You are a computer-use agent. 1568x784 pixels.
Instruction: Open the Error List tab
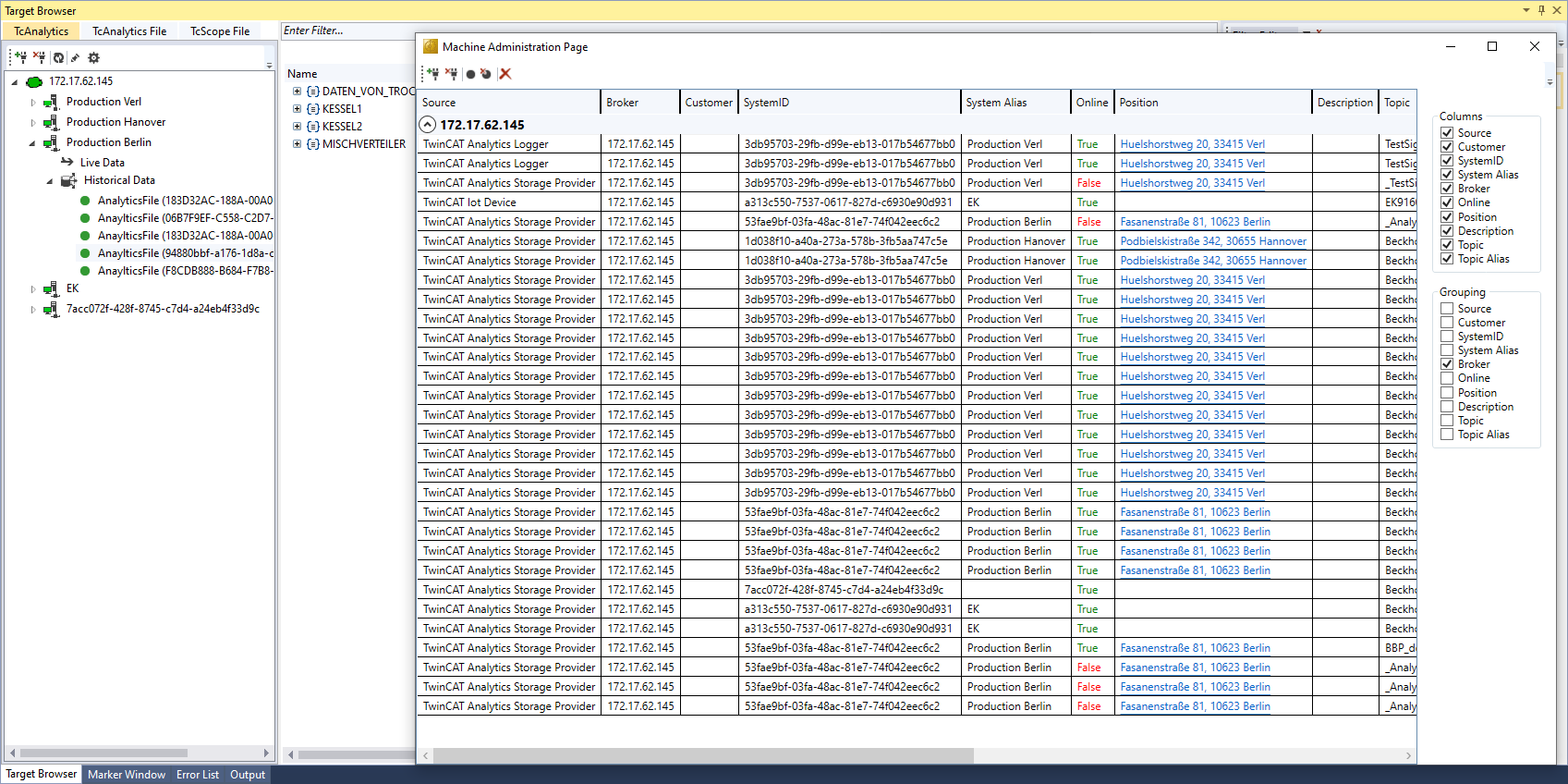pyautogui.click(x=198, y=775)
